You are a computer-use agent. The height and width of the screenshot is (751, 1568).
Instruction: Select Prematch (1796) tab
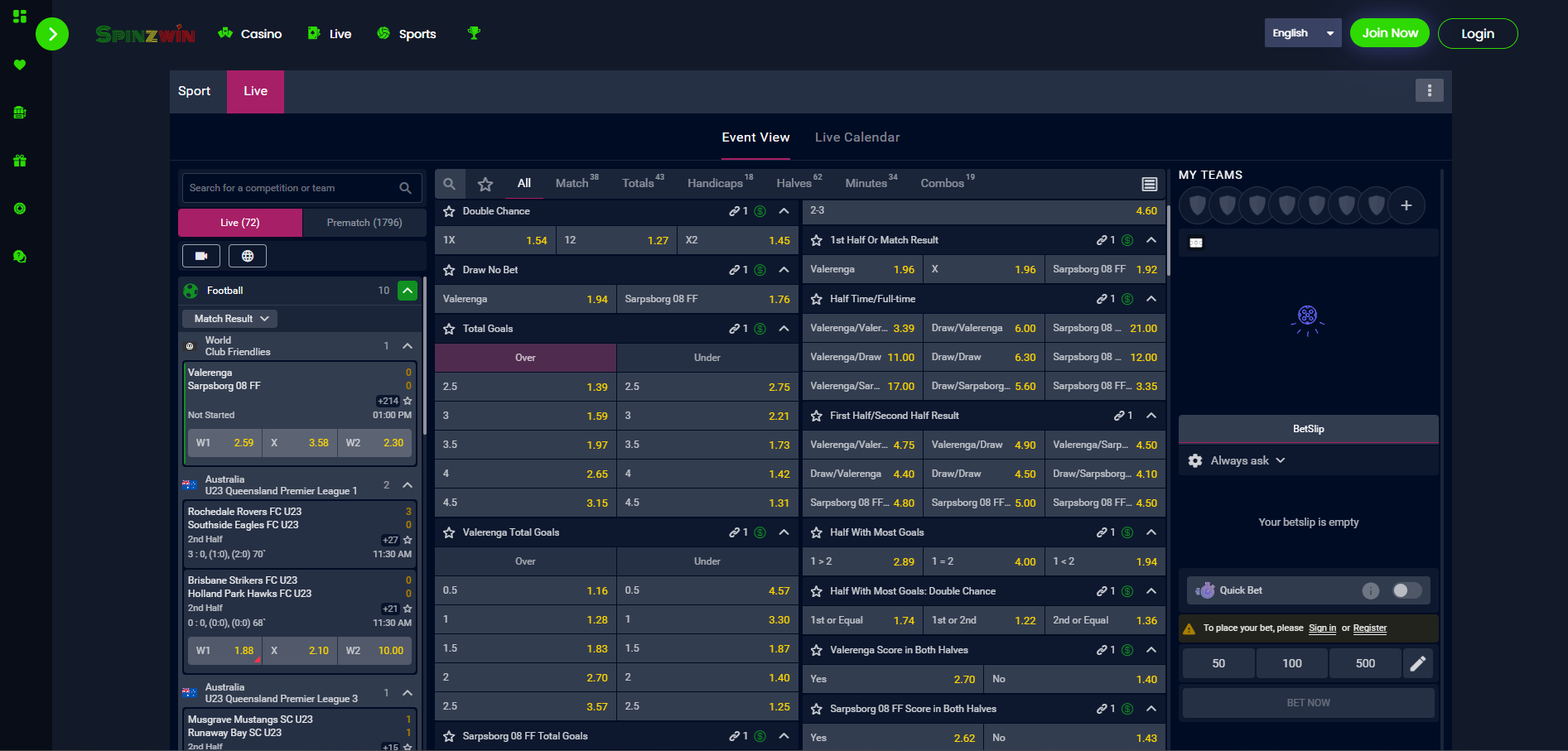coord(364,223)
